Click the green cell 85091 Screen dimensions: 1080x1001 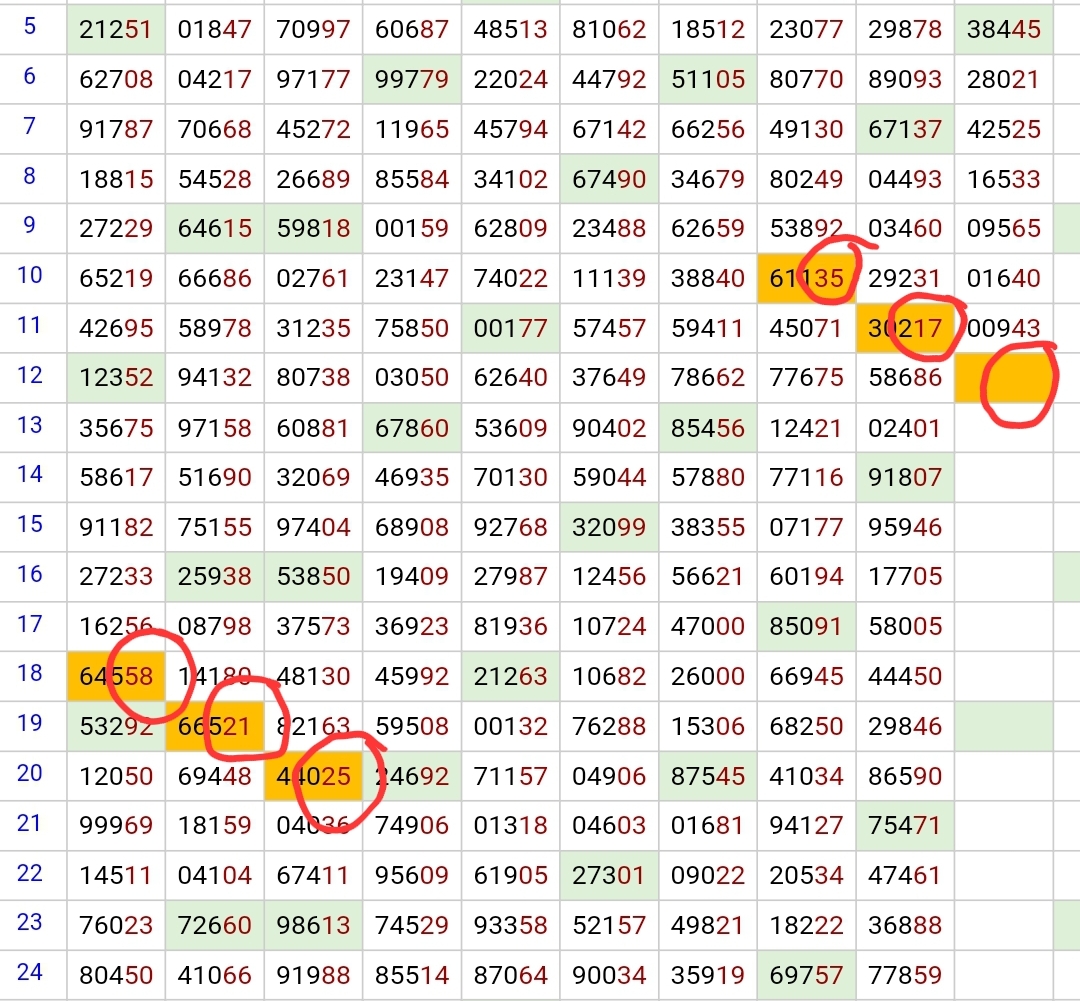pyautogui.click(x=806, y=627)
